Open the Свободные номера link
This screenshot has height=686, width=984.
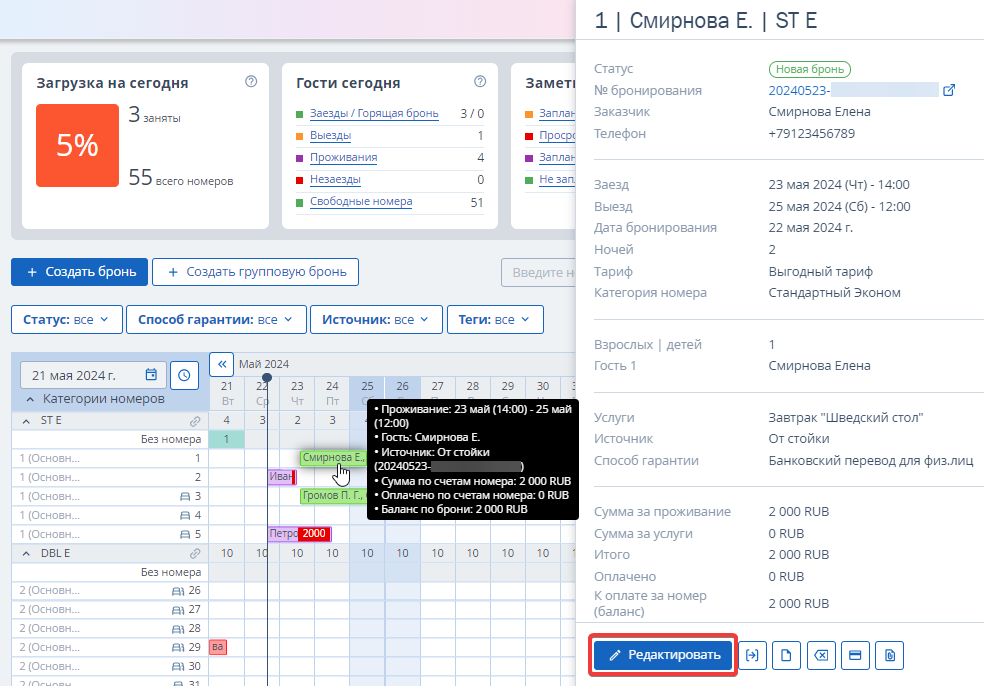(361, 201)
